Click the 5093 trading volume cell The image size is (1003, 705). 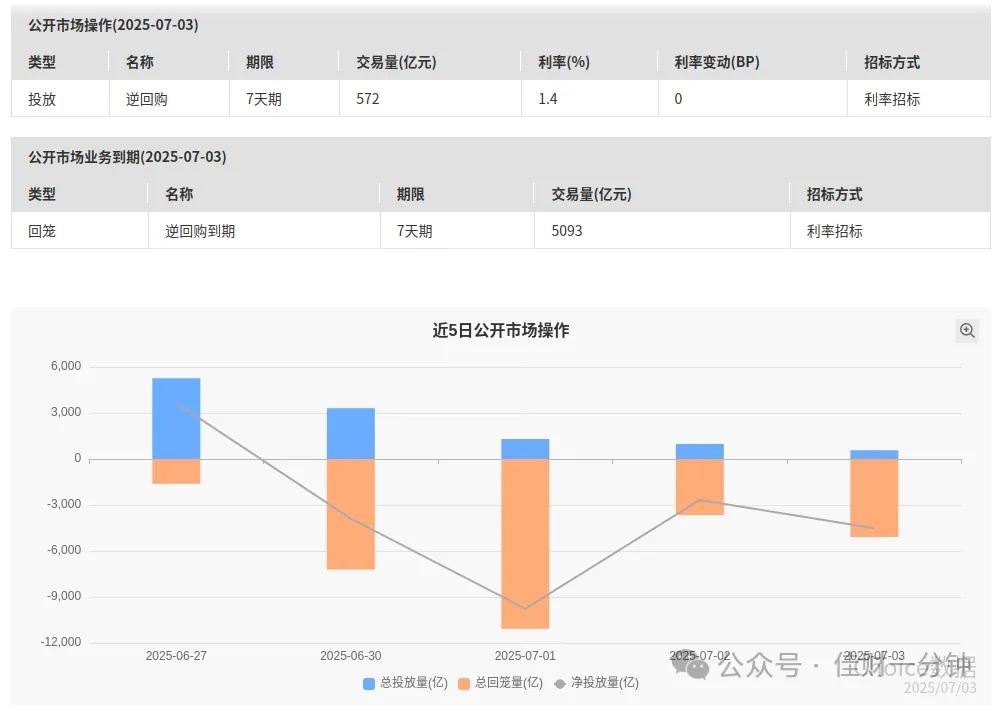pos(567,231)
